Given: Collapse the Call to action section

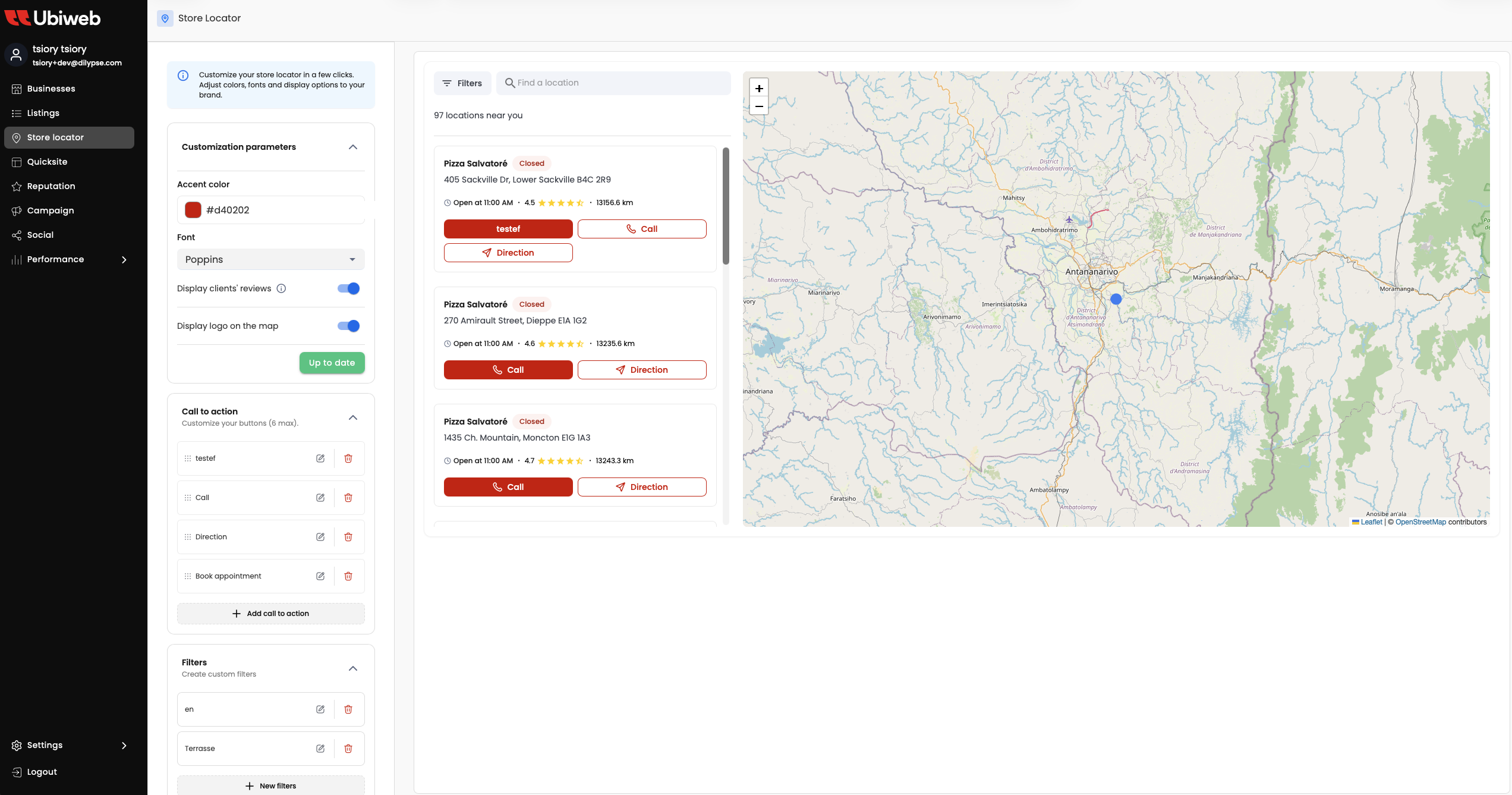Looking at the screenshot, I should tap(353, 417).
